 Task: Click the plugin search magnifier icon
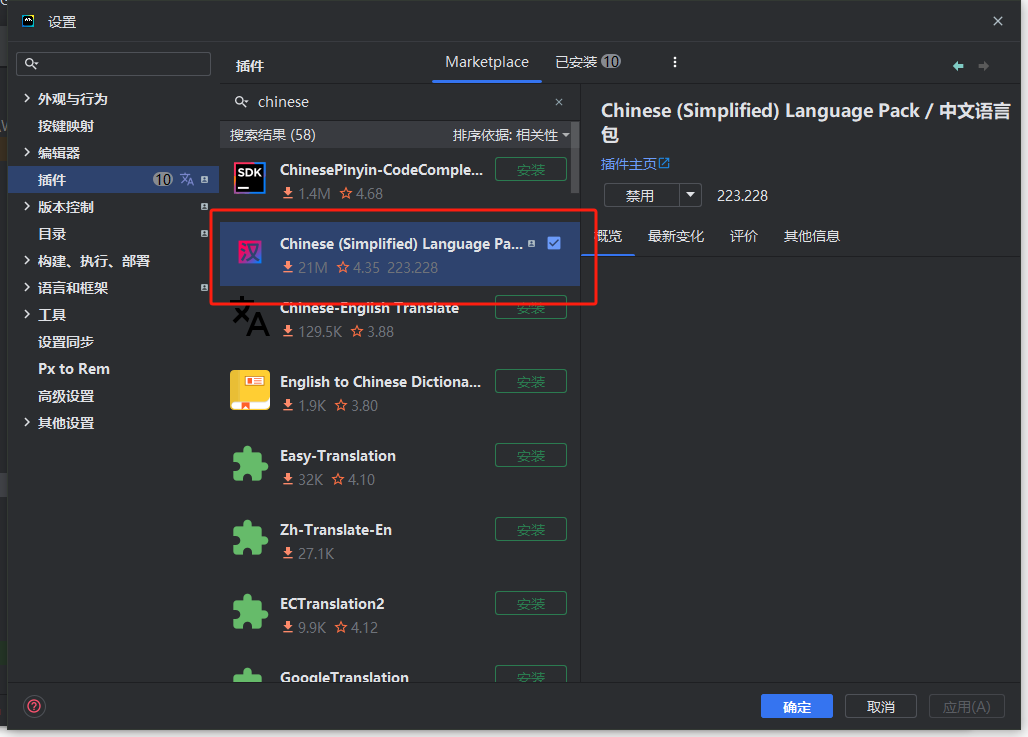tap(241, 102)
